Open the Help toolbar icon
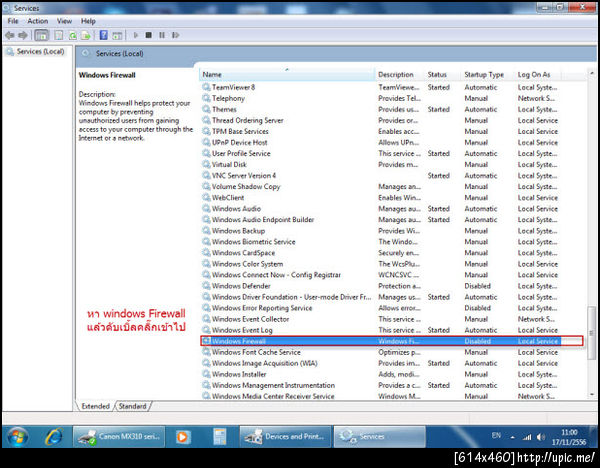 103,35
